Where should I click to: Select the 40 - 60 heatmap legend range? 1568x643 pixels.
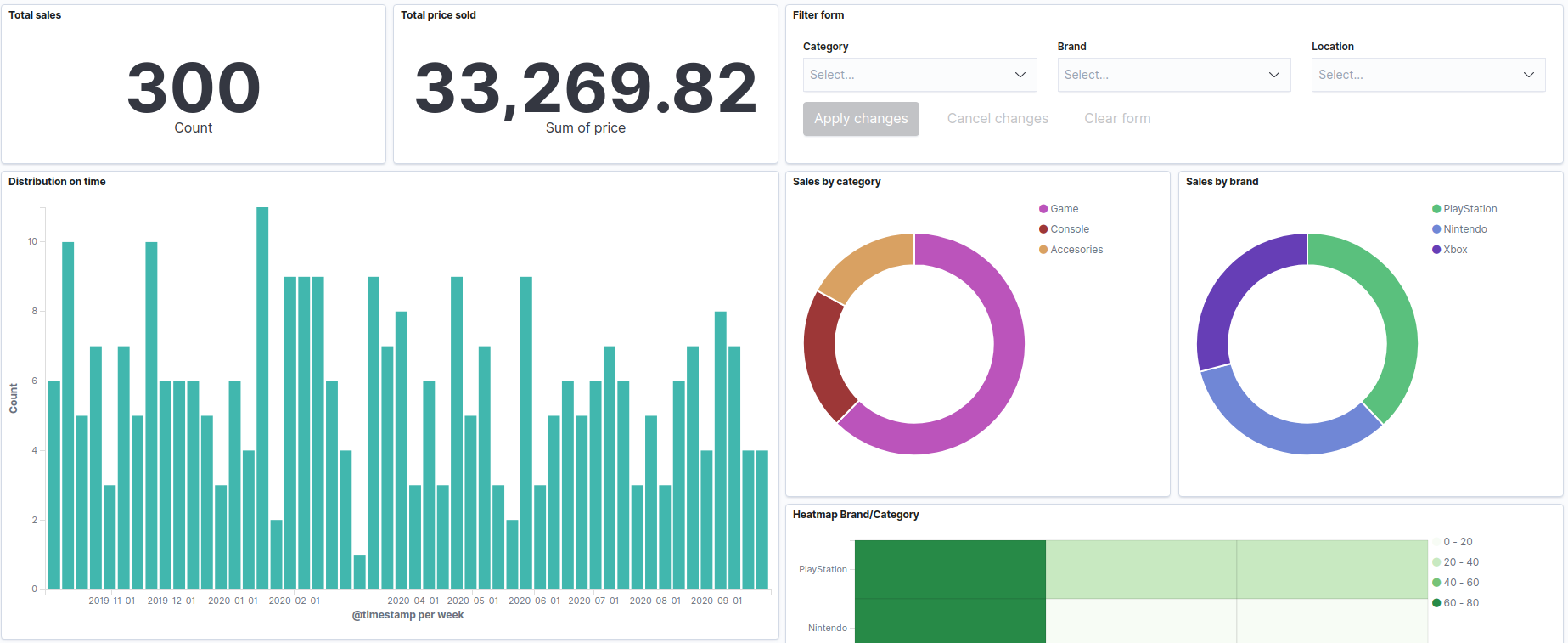click(x=1455, y=583)
